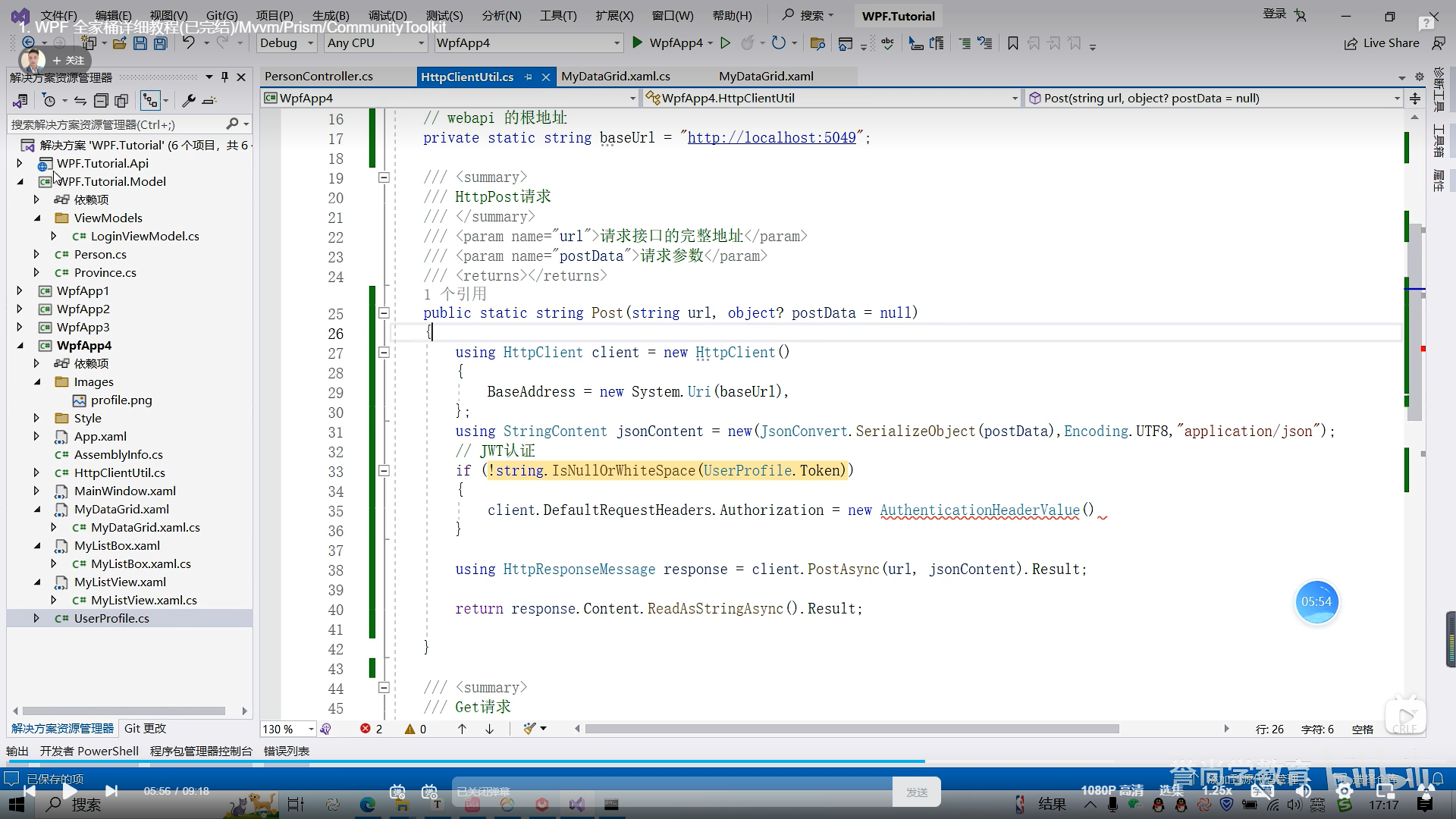Open Solution Explorer properties wrench icon
Viewport: 1456px width, 819px height.
pyautogui.click(x=188, y=100)
